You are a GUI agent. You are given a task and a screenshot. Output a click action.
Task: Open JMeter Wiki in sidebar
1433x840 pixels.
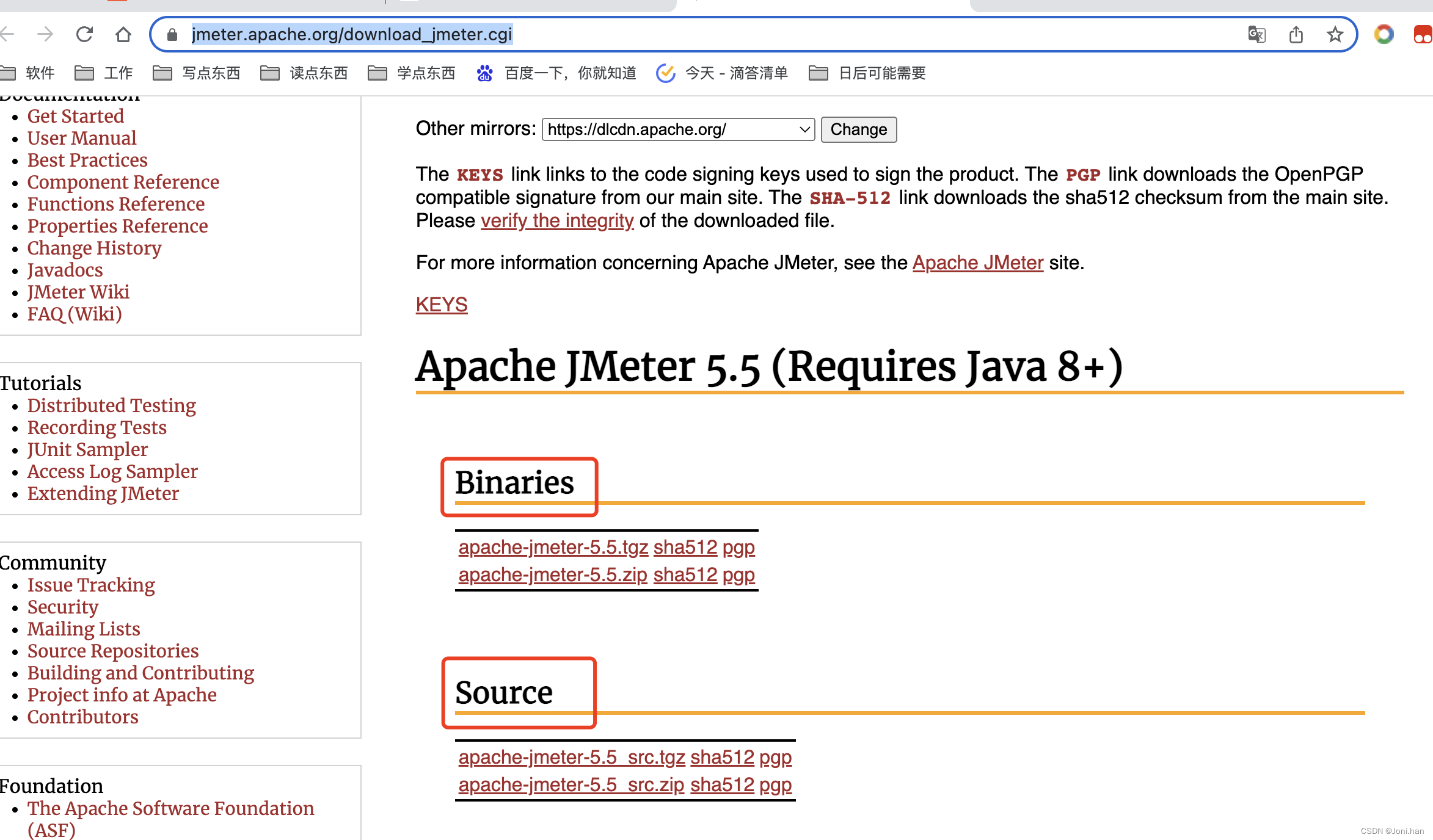pyautogui.click(x=79, y=292)
